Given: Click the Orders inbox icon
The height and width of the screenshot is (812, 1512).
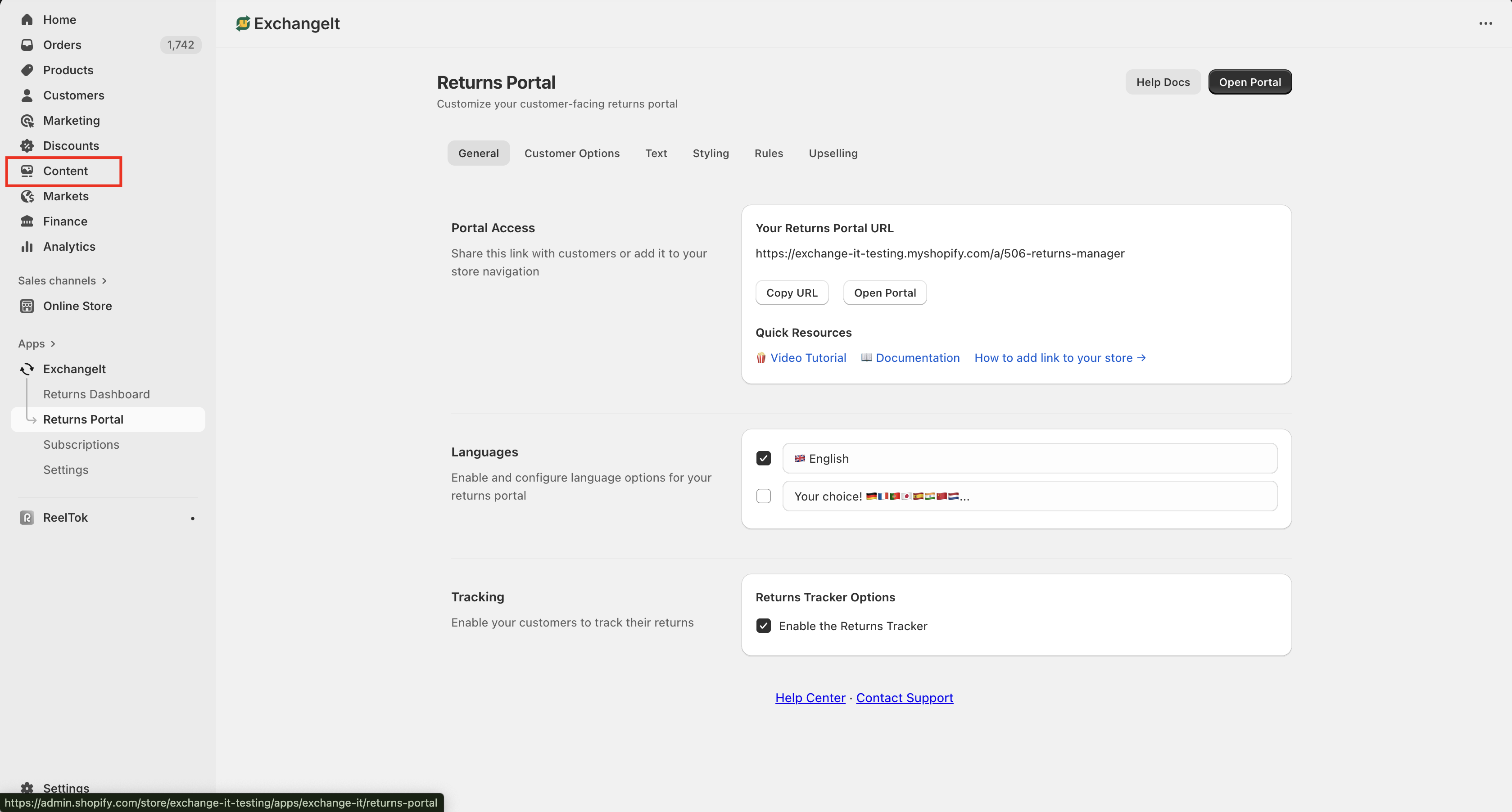Looking at the screenshot, I should click(27, 45).
